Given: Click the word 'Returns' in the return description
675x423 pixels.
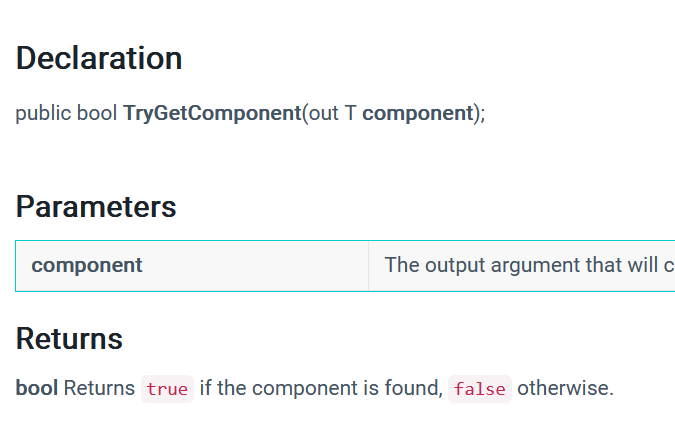Looking at the screenshot, I should (99, 388).
